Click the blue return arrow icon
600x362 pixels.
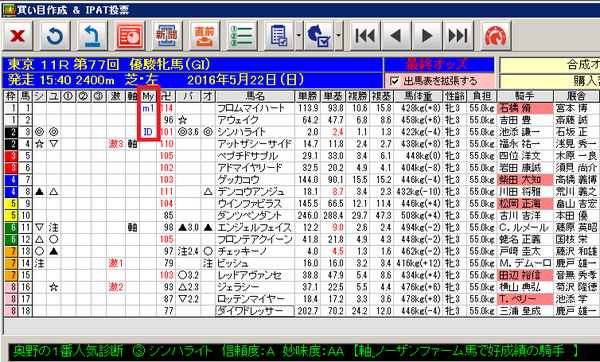pos(92,36)
